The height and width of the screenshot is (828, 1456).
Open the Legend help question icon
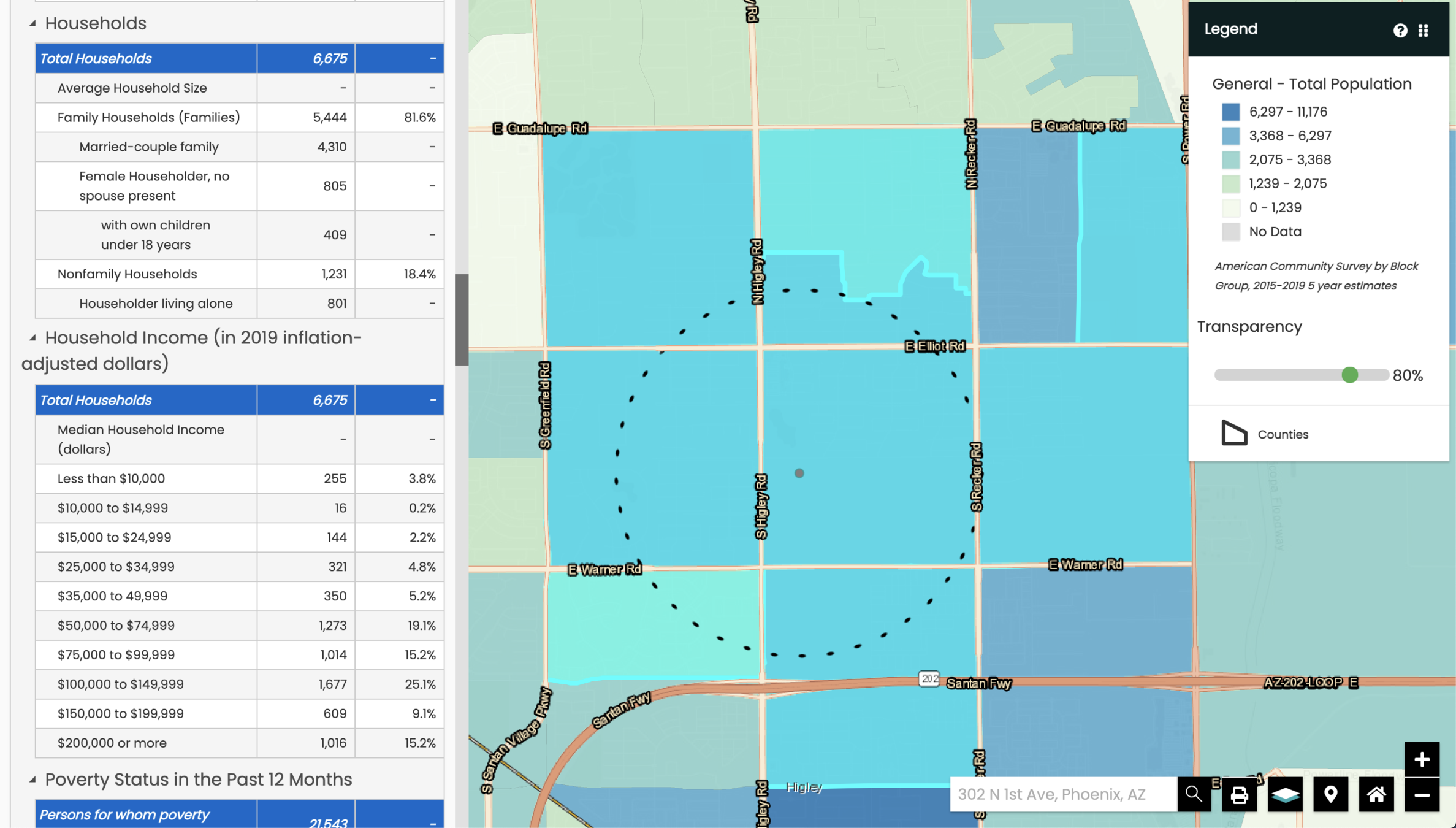pyautogui.click(x=1400, y=31)
